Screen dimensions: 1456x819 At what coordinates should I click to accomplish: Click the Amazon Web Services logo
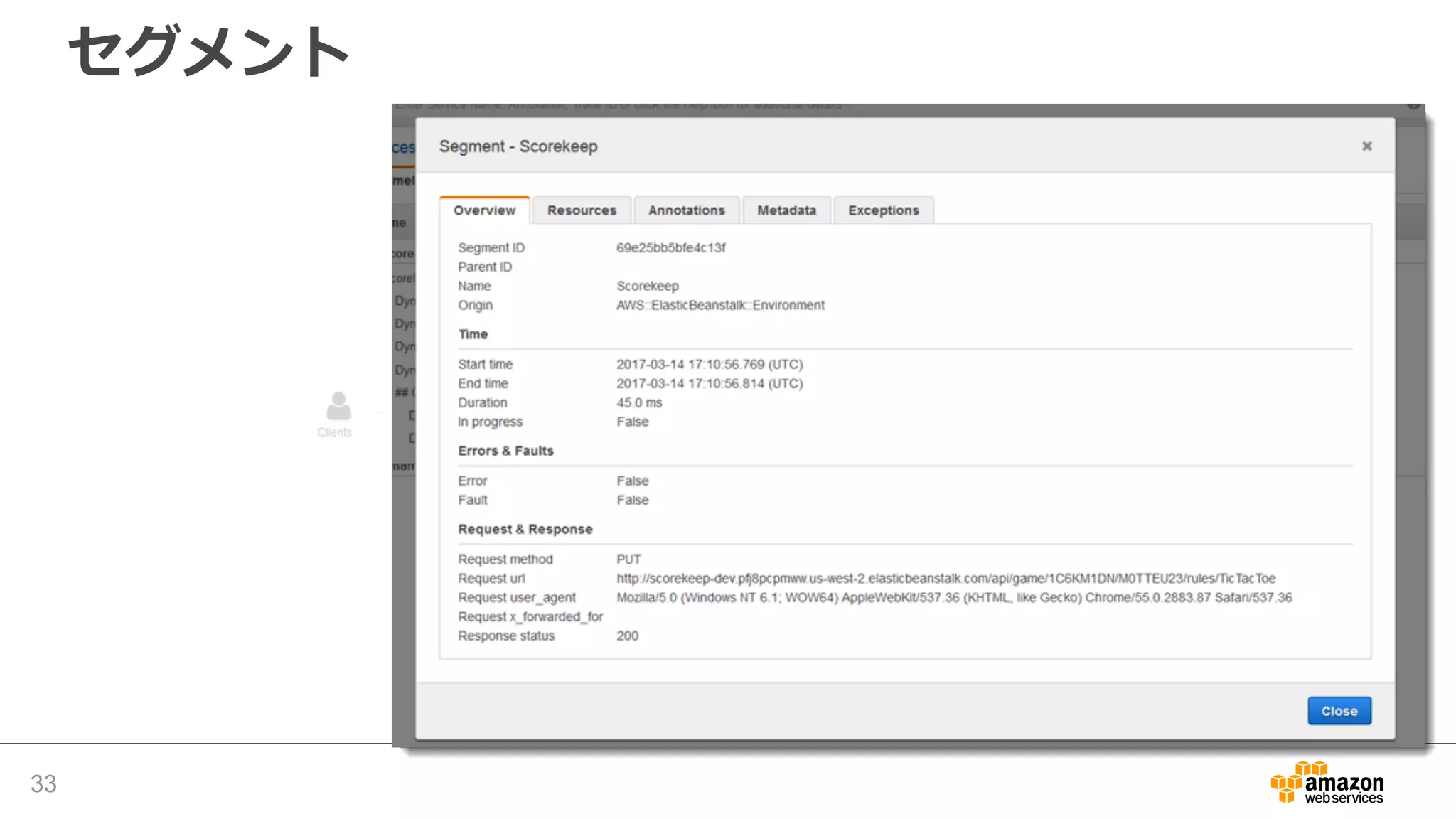tap(1327, 783)
